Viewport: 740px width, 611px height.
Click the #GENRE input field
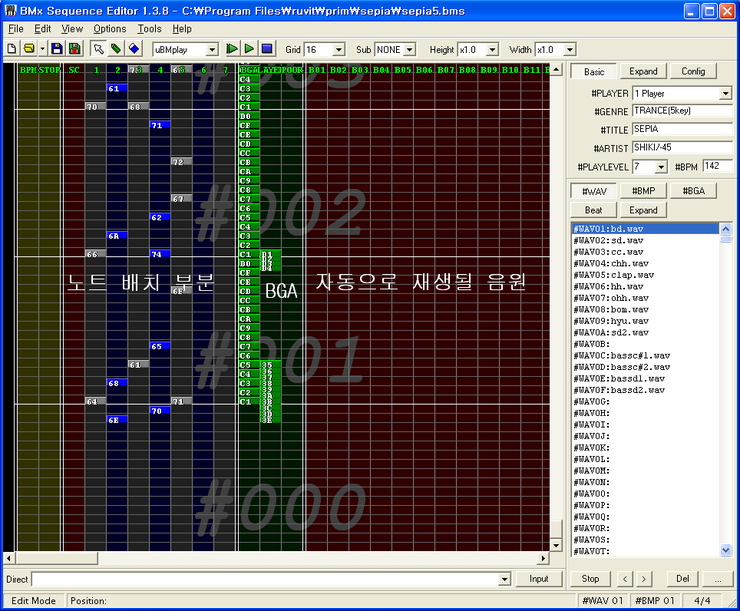pos(682,111)
